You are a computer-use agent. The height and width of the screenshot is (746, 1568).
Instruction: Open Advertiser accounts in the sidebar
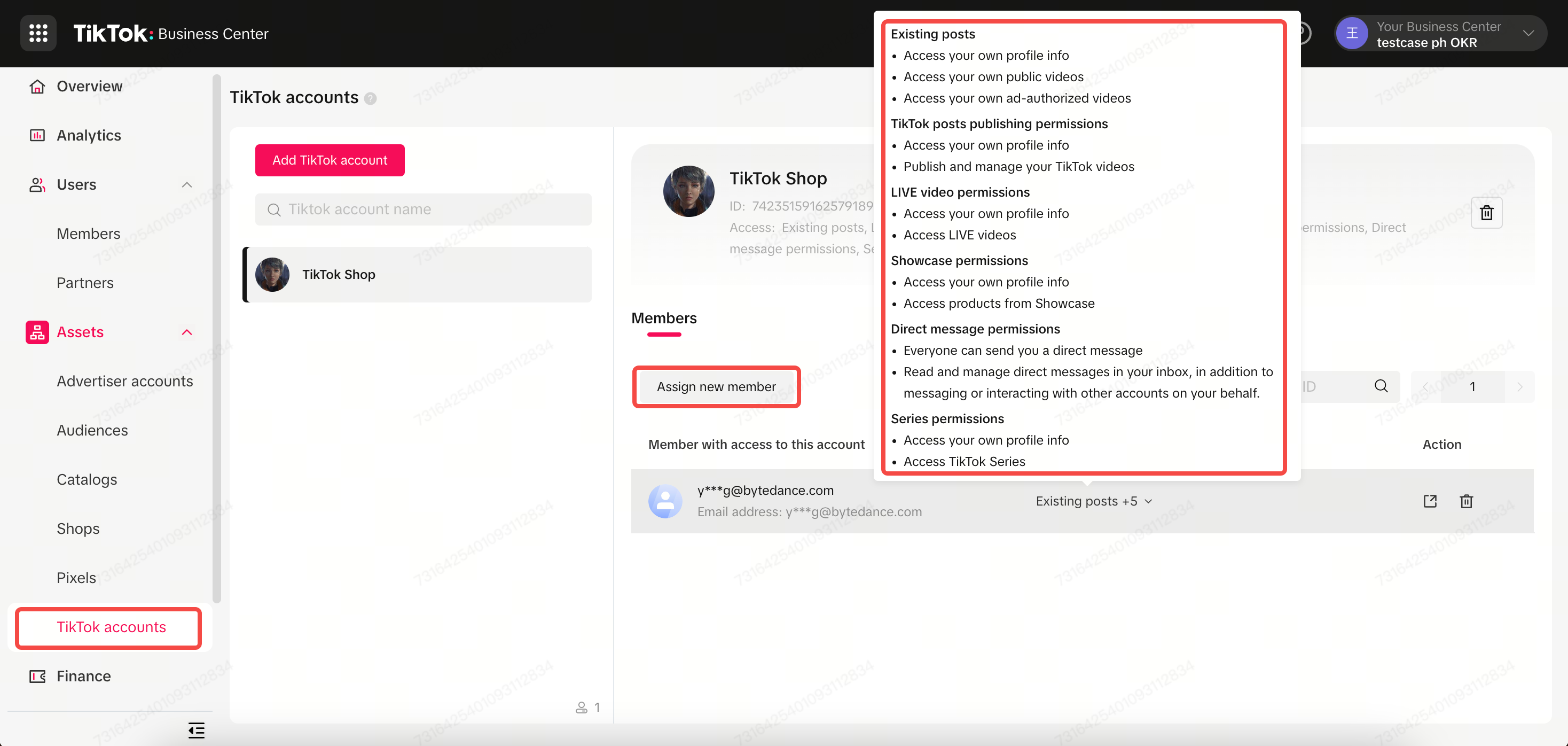(x=125, y=381)
